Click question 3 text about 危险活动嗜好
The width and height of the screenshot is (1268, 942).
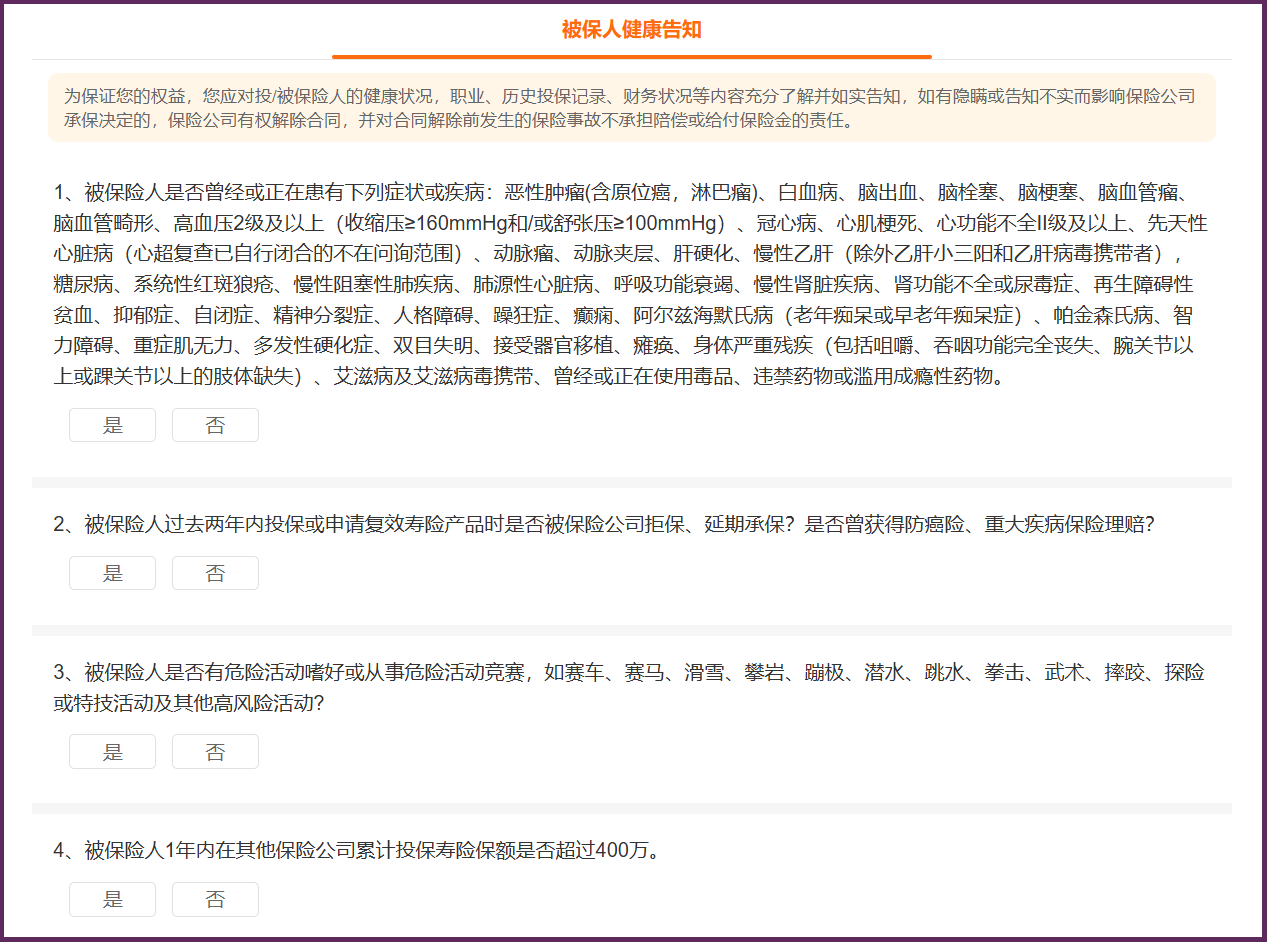[x=628, y=687]
